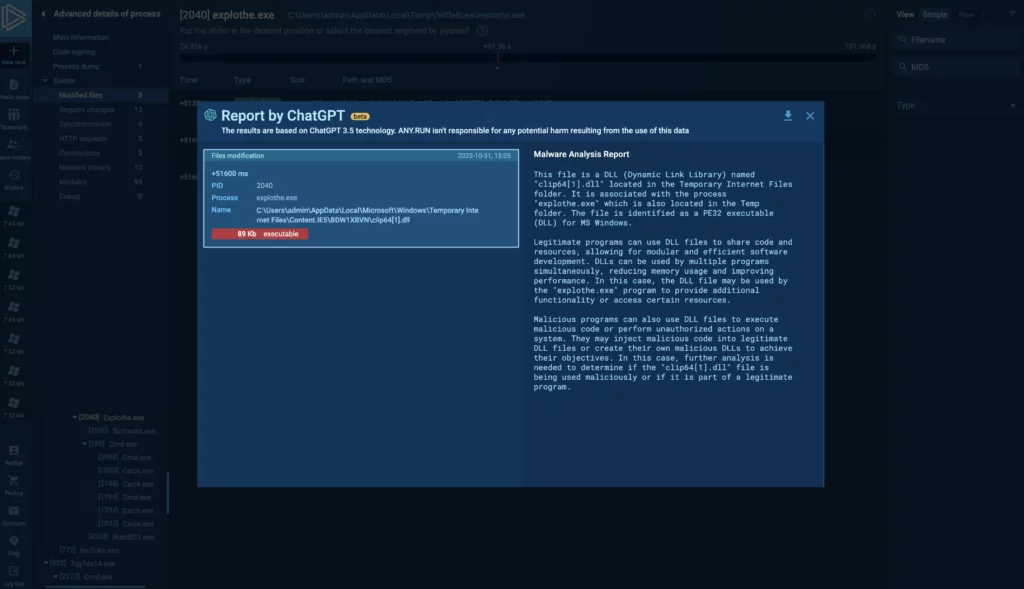Select [2148] Cacls.exe process
The width and height of the screenshot is (1024, 589).
pos(125,484)
